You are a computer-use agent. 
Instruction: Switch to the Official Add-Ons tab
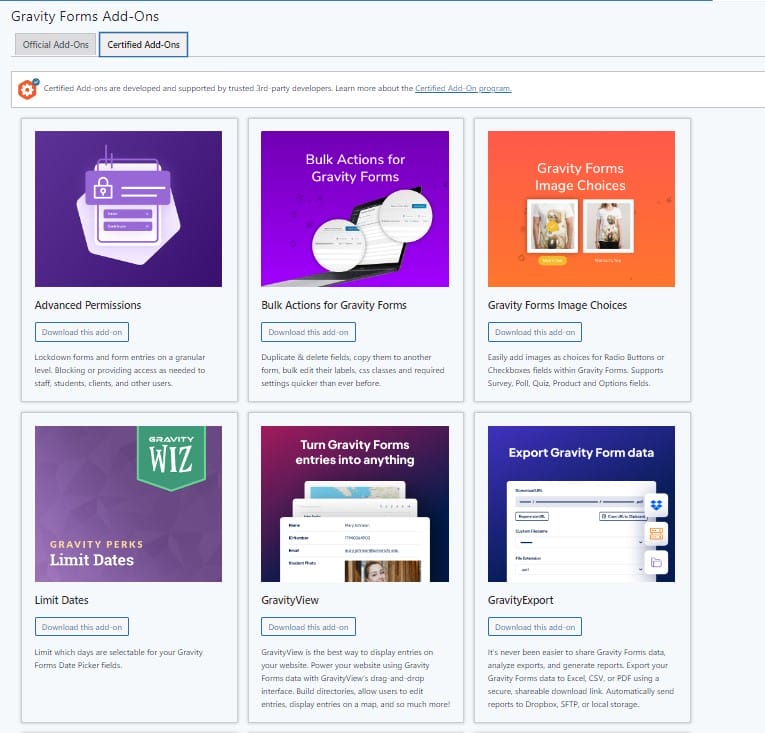(56, 45)
